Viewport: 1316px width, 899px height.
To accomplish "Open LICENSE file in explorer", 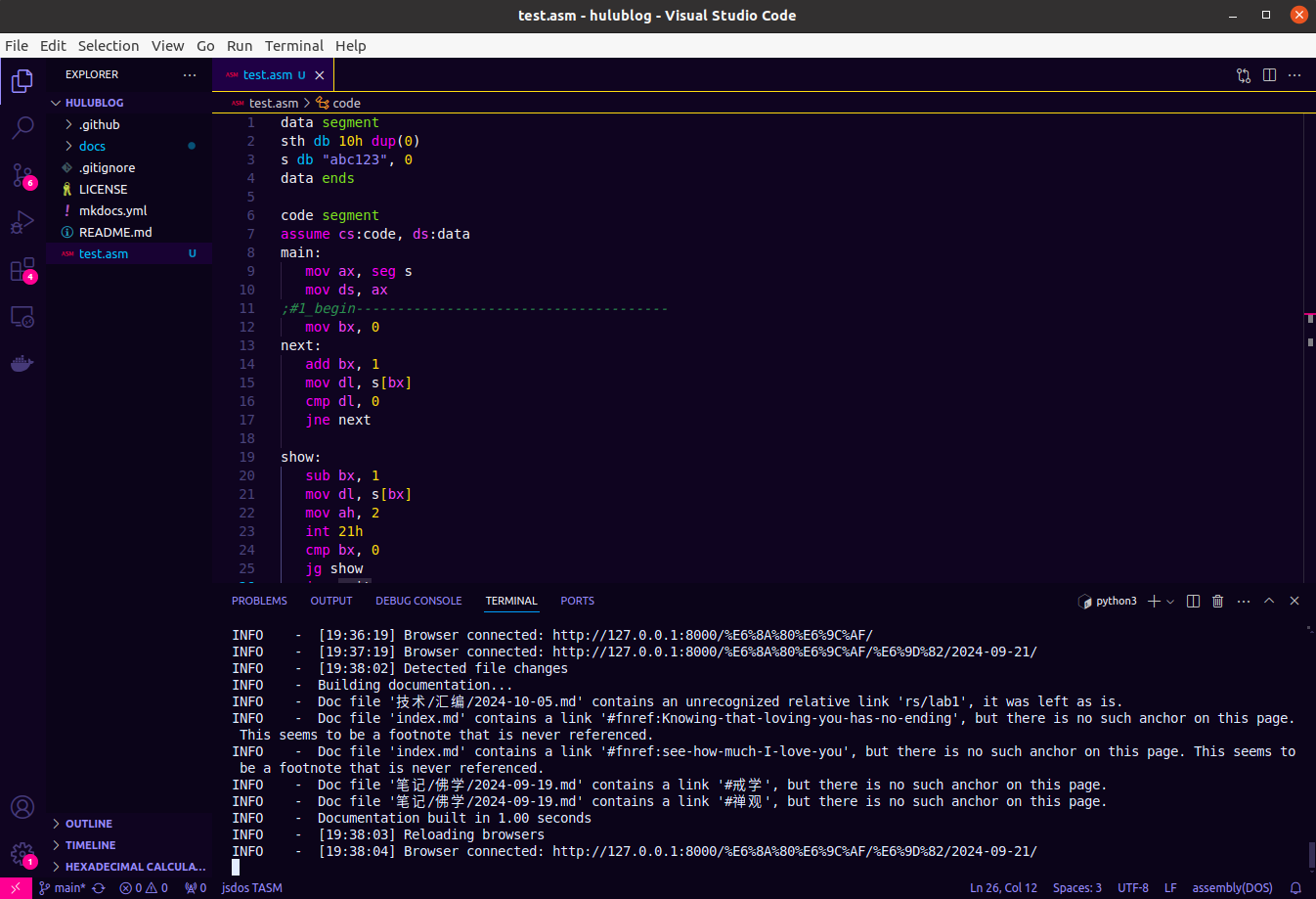I will click(129, 189).
